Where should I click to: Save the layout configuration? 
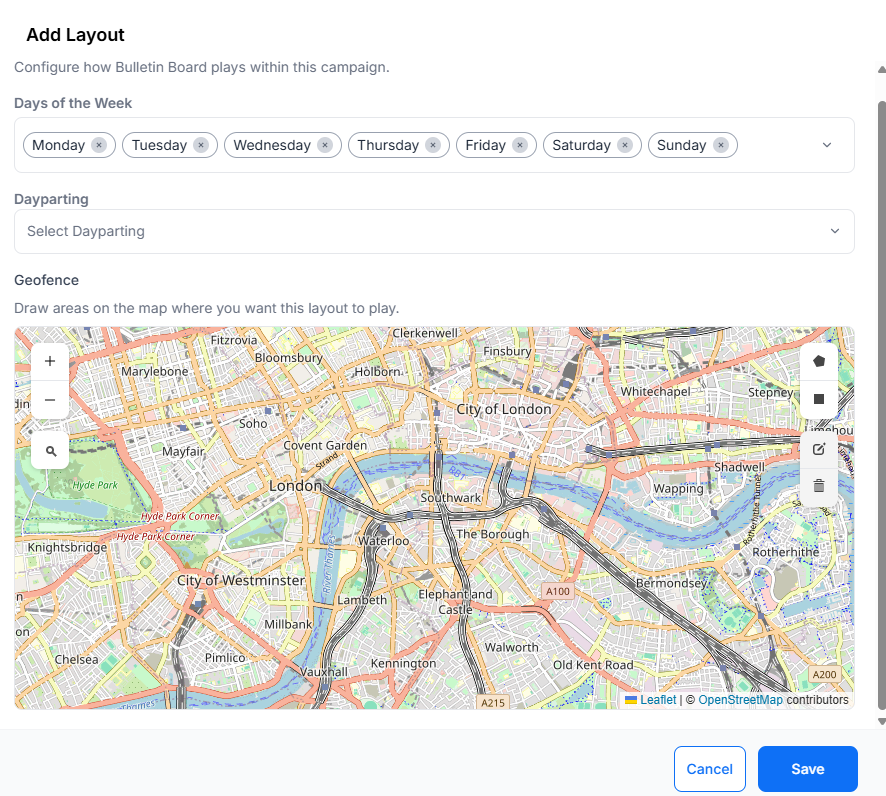807,769
